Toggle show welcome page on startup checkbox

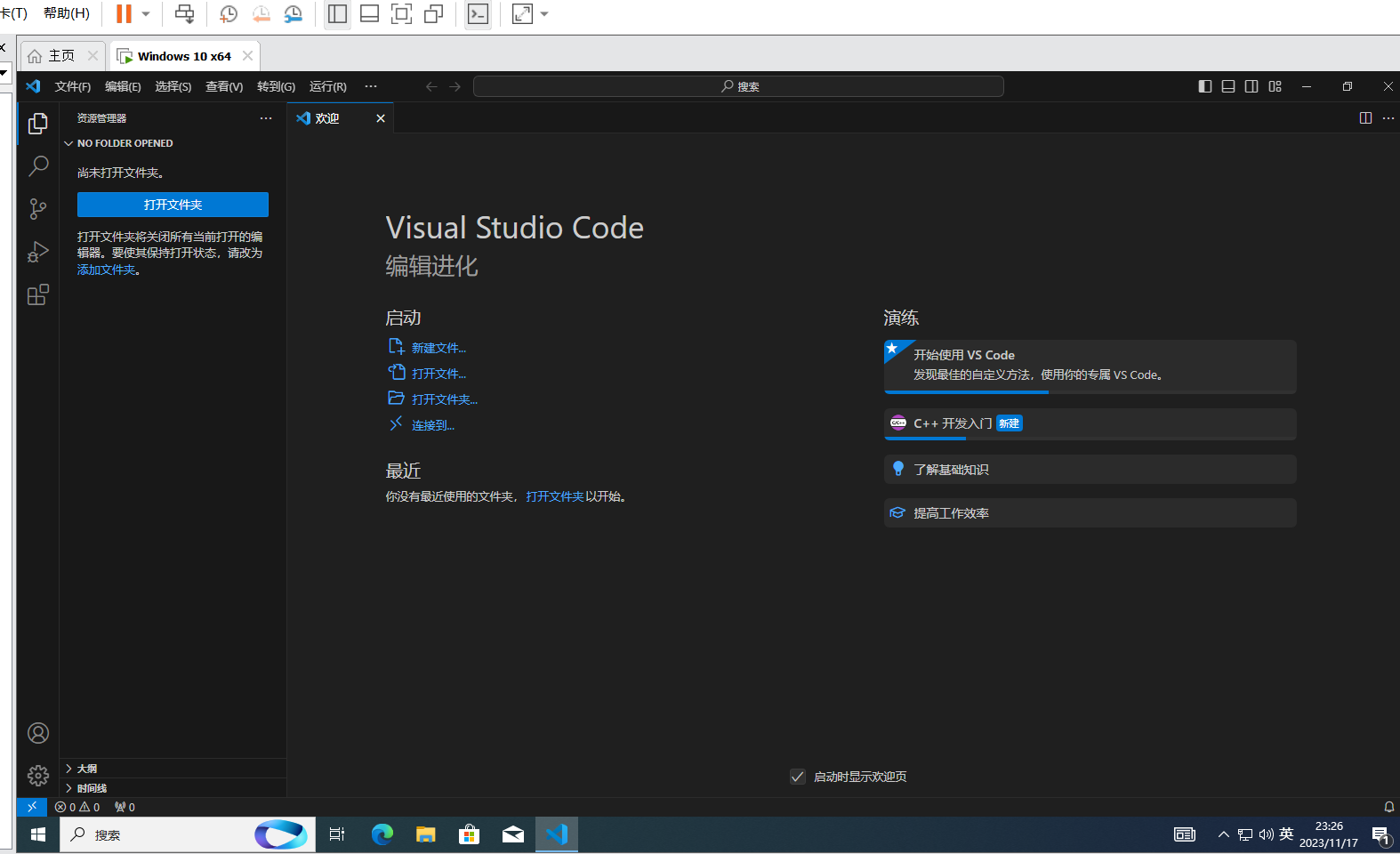pos(798,777)
